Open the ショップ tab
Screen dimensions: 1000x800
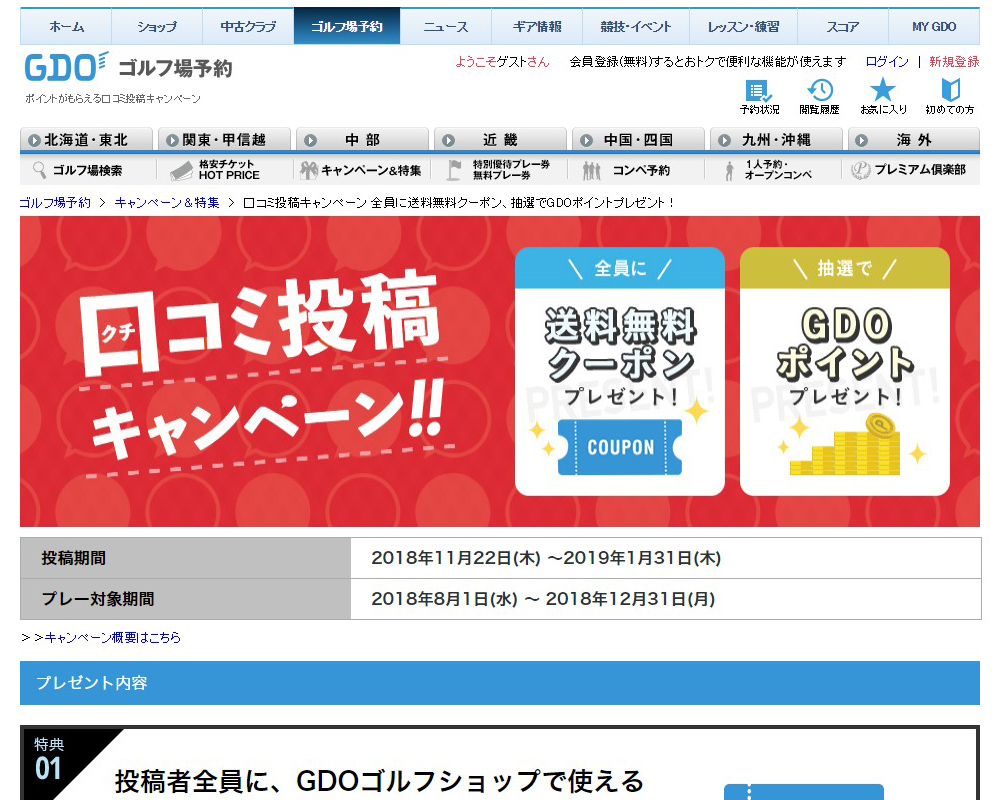pyautogui.click(x=157, y=27)
